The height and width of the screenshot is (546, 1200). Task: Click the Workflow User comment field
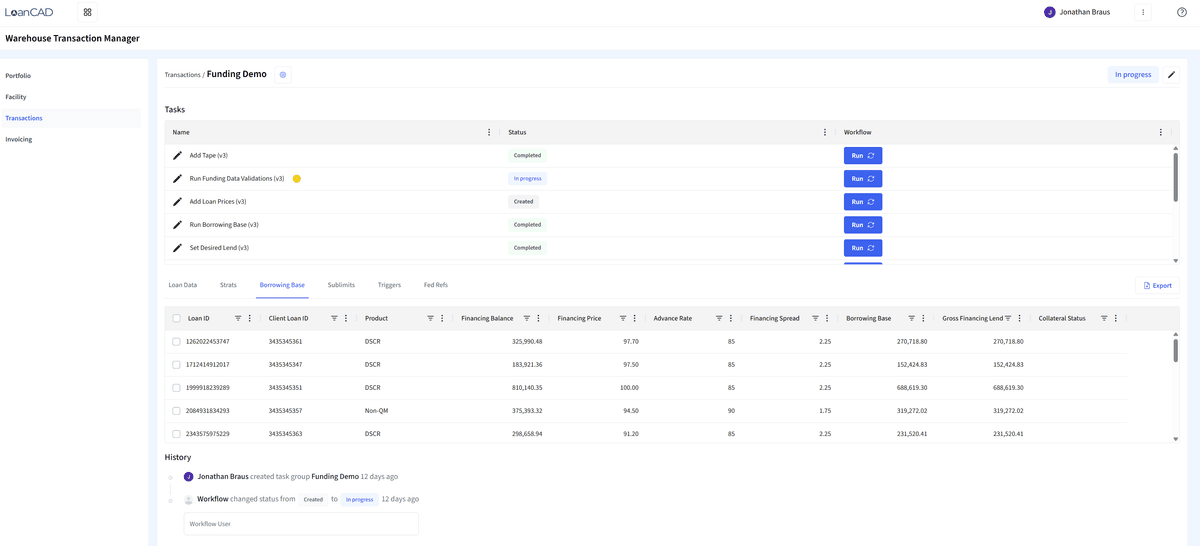click(x=300, y=524)
